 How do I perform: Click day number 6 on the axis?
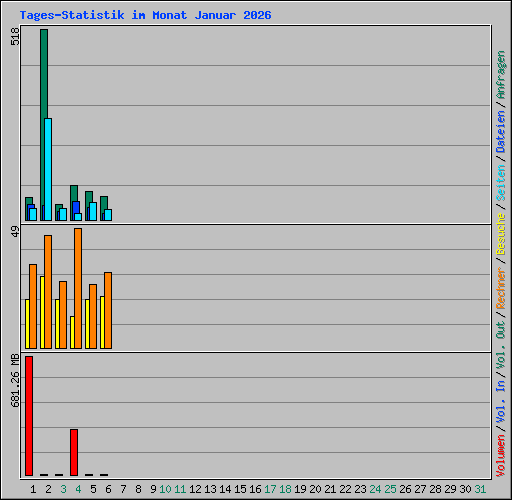[x=108, y=489]
